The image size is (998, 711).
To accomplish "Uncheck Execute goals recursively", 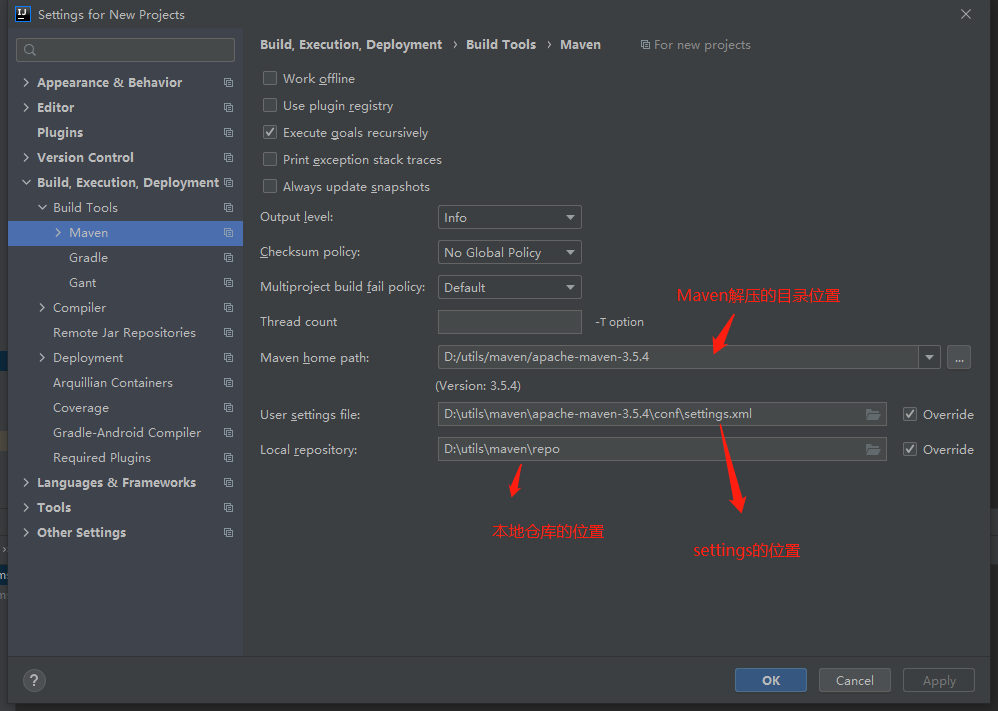I will 270,132.
